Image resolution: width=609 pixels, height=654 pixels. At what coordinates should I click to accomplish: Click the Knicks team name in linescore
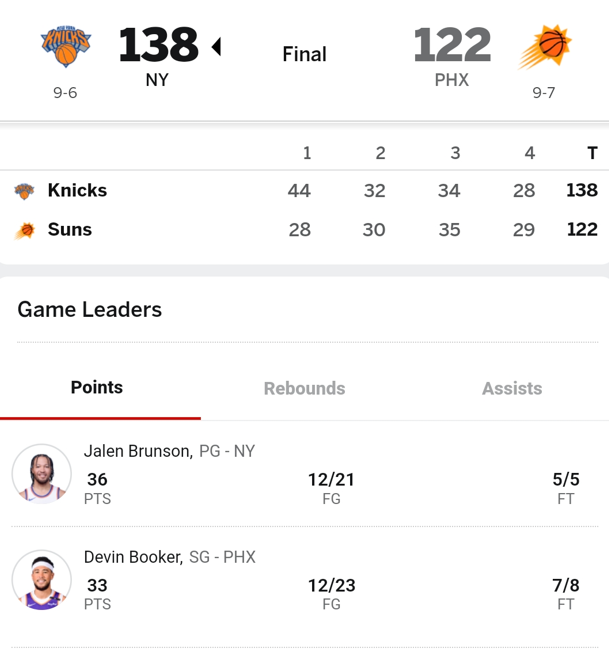pos(77,190)
